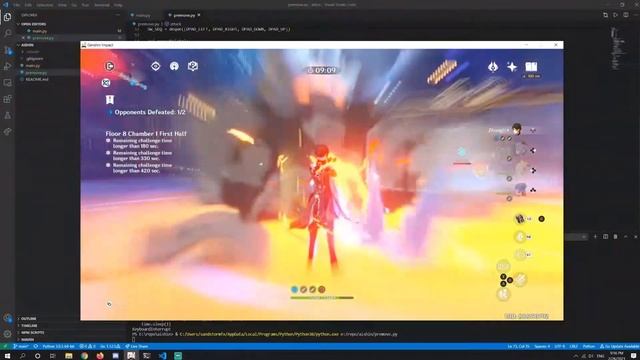Expand the Maven panel
This screenshot has width=640, height=360.
click(x=27, y=340)
